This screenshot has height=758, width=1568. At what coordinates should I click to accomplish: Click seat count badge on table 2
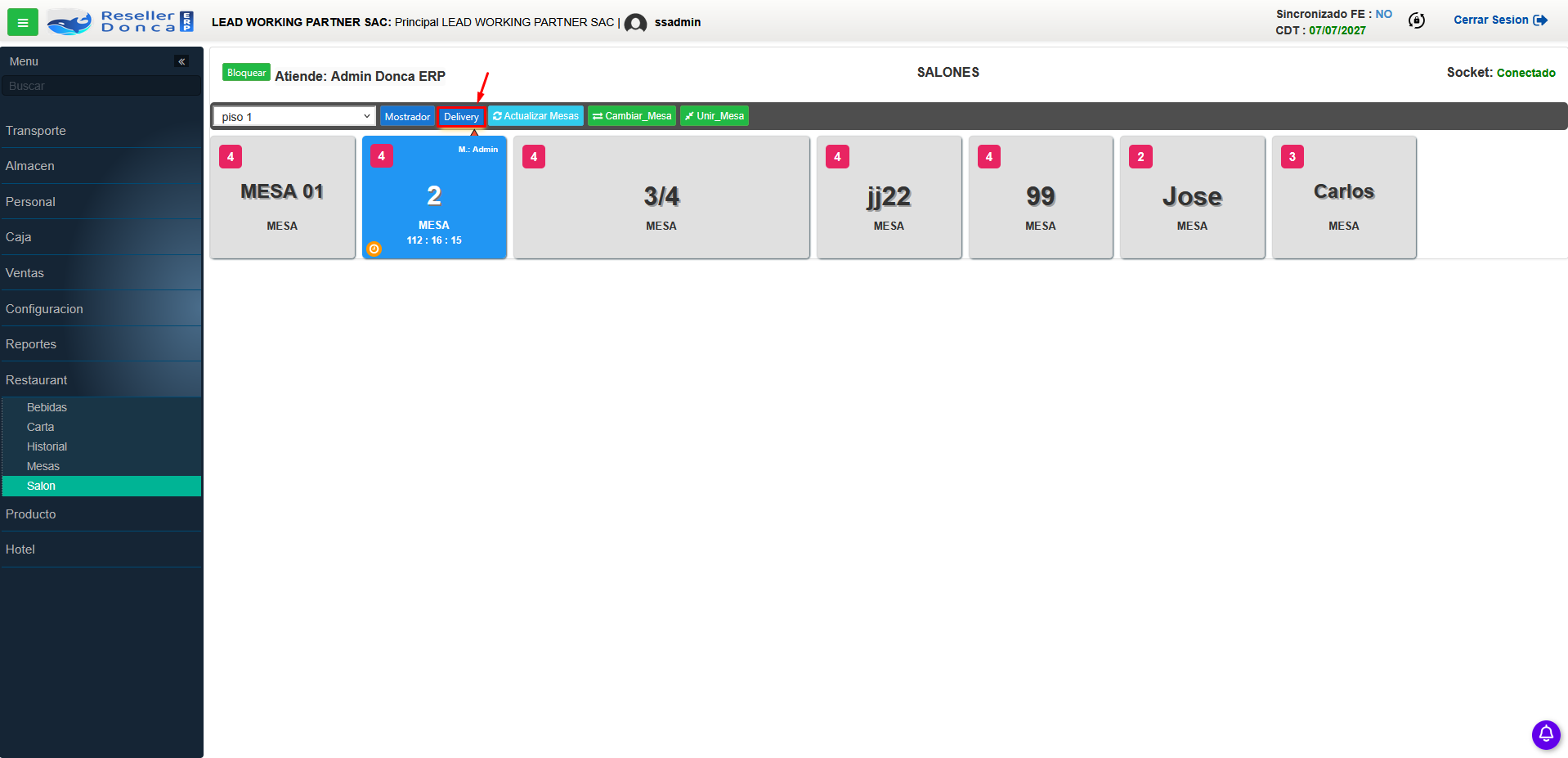(382, 156)
